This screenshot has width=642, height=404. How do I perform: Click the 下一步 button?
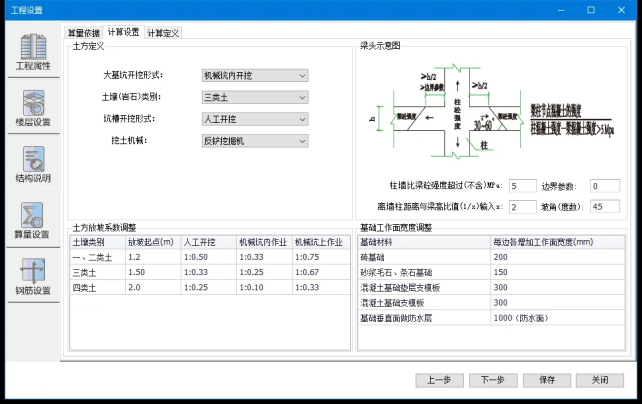point(493,380)
